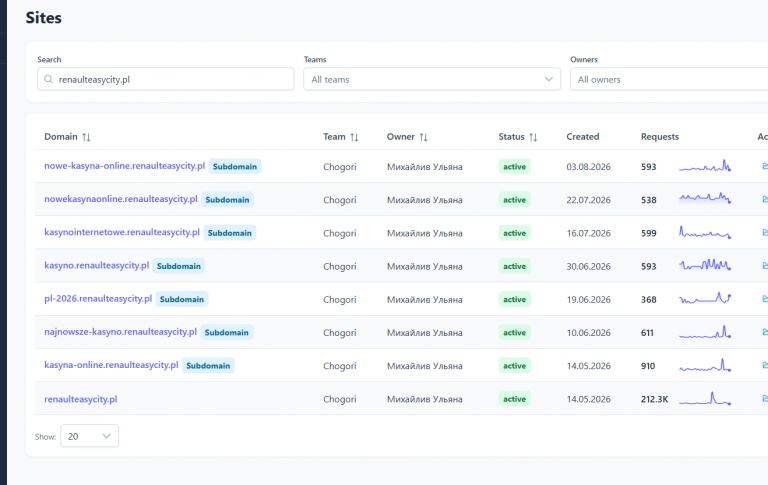Click created date 22.07.2026
Screen dimensions: 768x485
pos(588,200)
